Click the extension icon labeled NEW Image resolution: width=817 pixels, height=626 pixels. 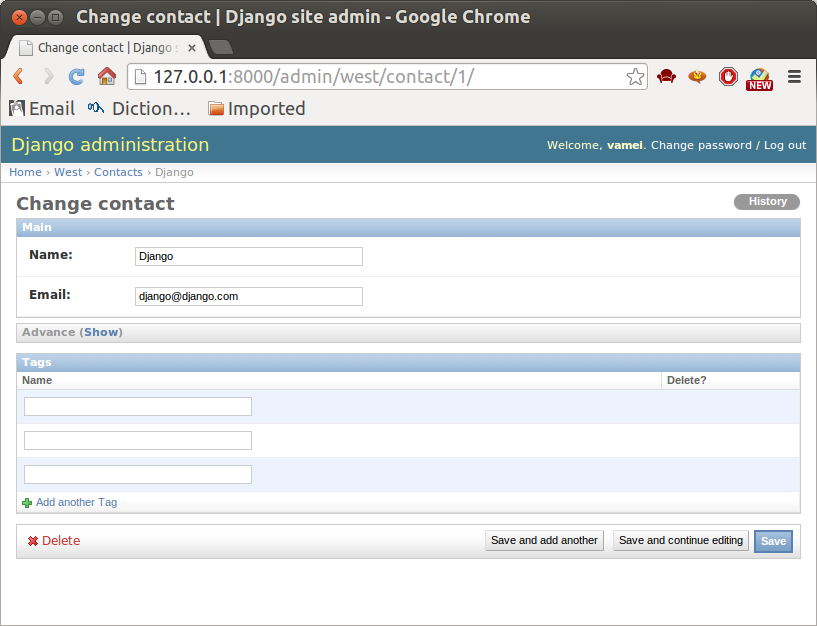coord(759,79)
